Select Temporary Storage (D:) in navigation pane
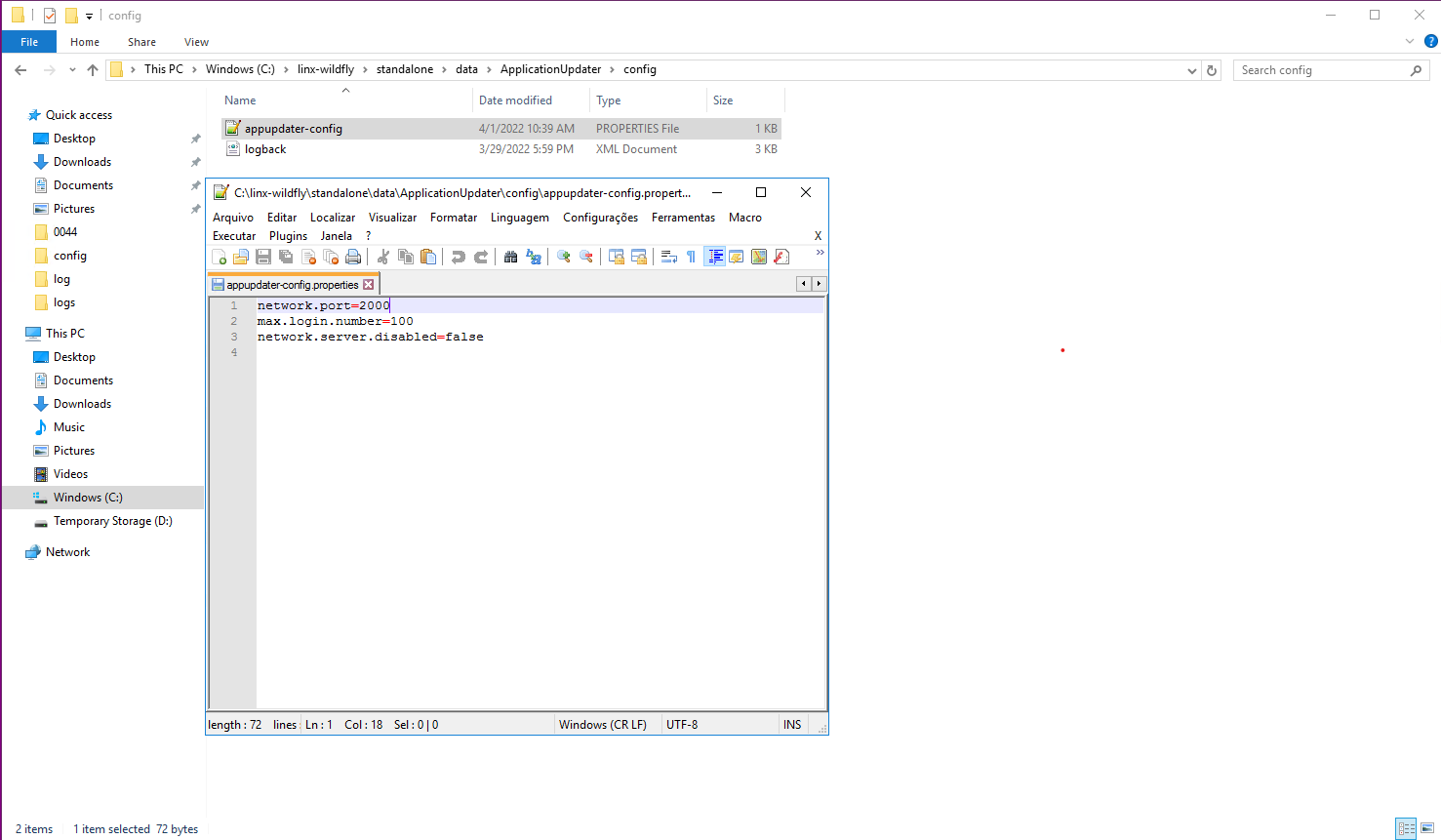This screenshot has height=840, width=1441. pos(113,521)
